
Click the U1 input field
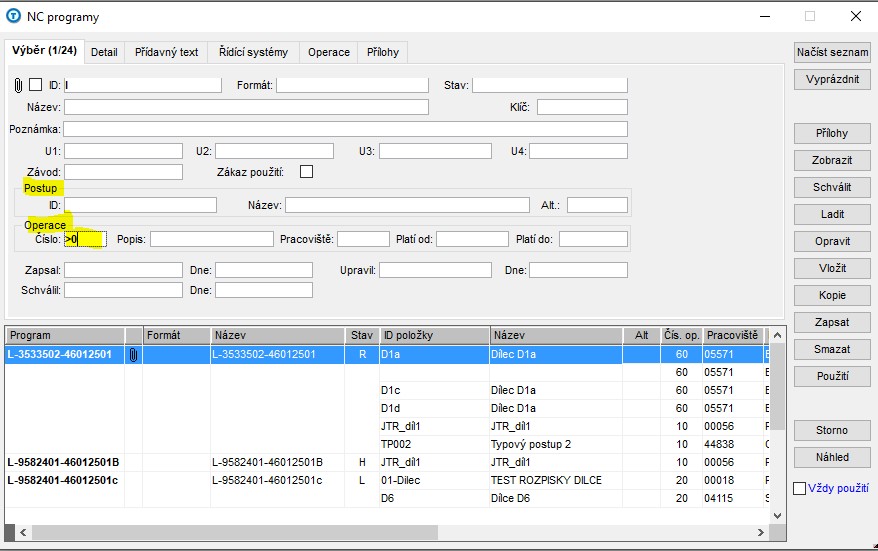(123, 151)
